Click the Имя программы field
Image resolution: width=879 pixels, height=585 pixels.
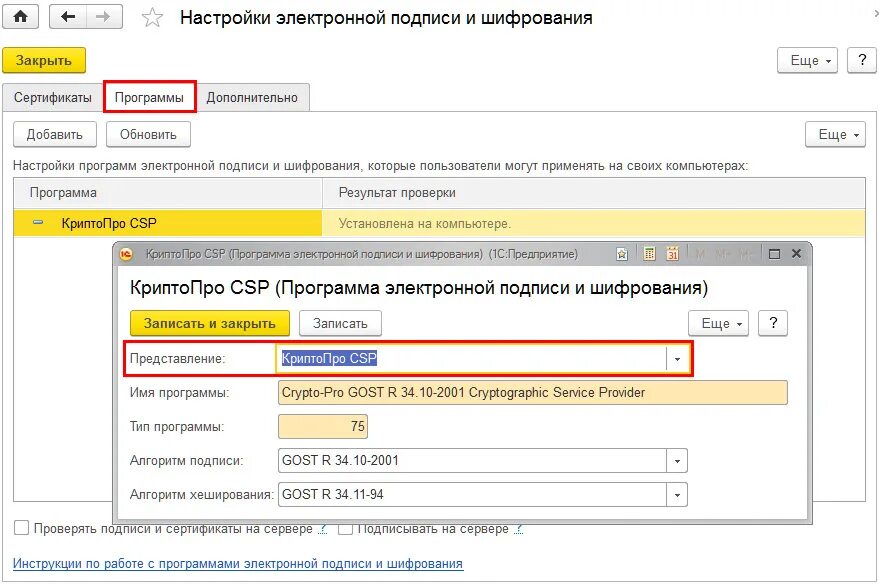[x=533, y=393]
